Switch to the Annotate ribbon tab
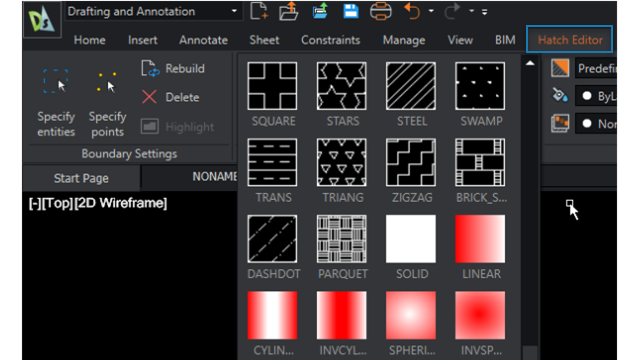640x360 pixels. click(x=203, y=40)
